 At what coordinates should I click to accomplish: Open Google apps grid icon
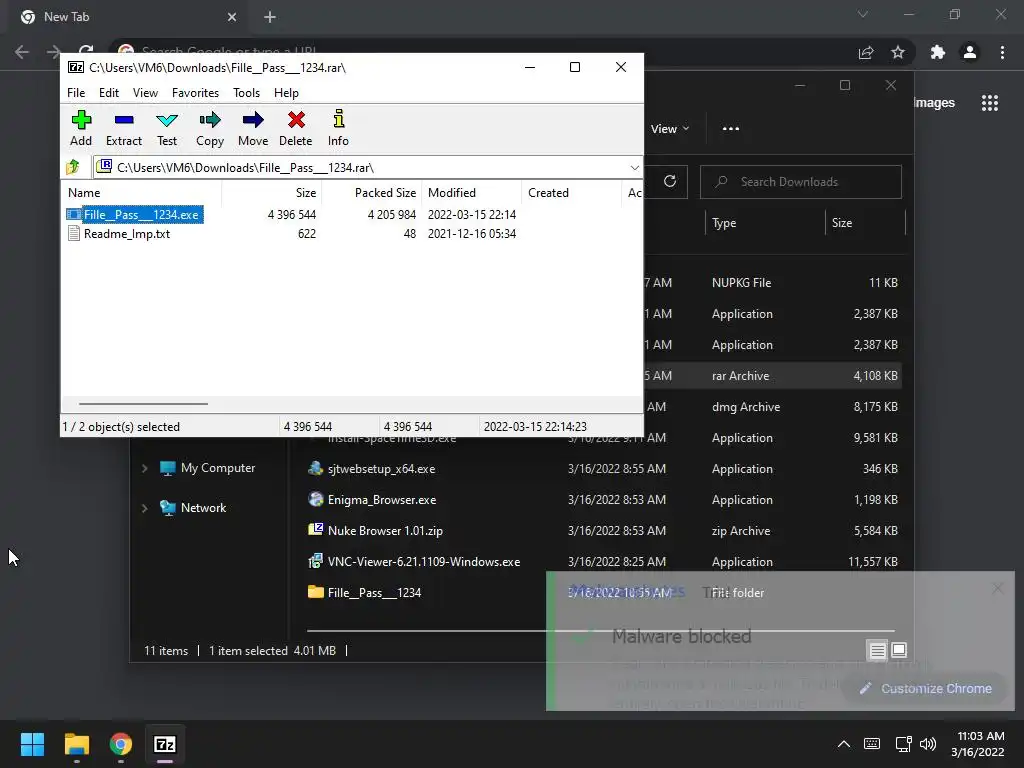click(x=989, y=103)
